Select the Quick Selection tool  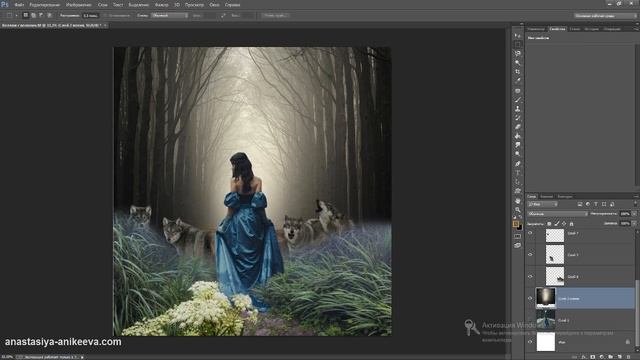click(x=518, y=62)
